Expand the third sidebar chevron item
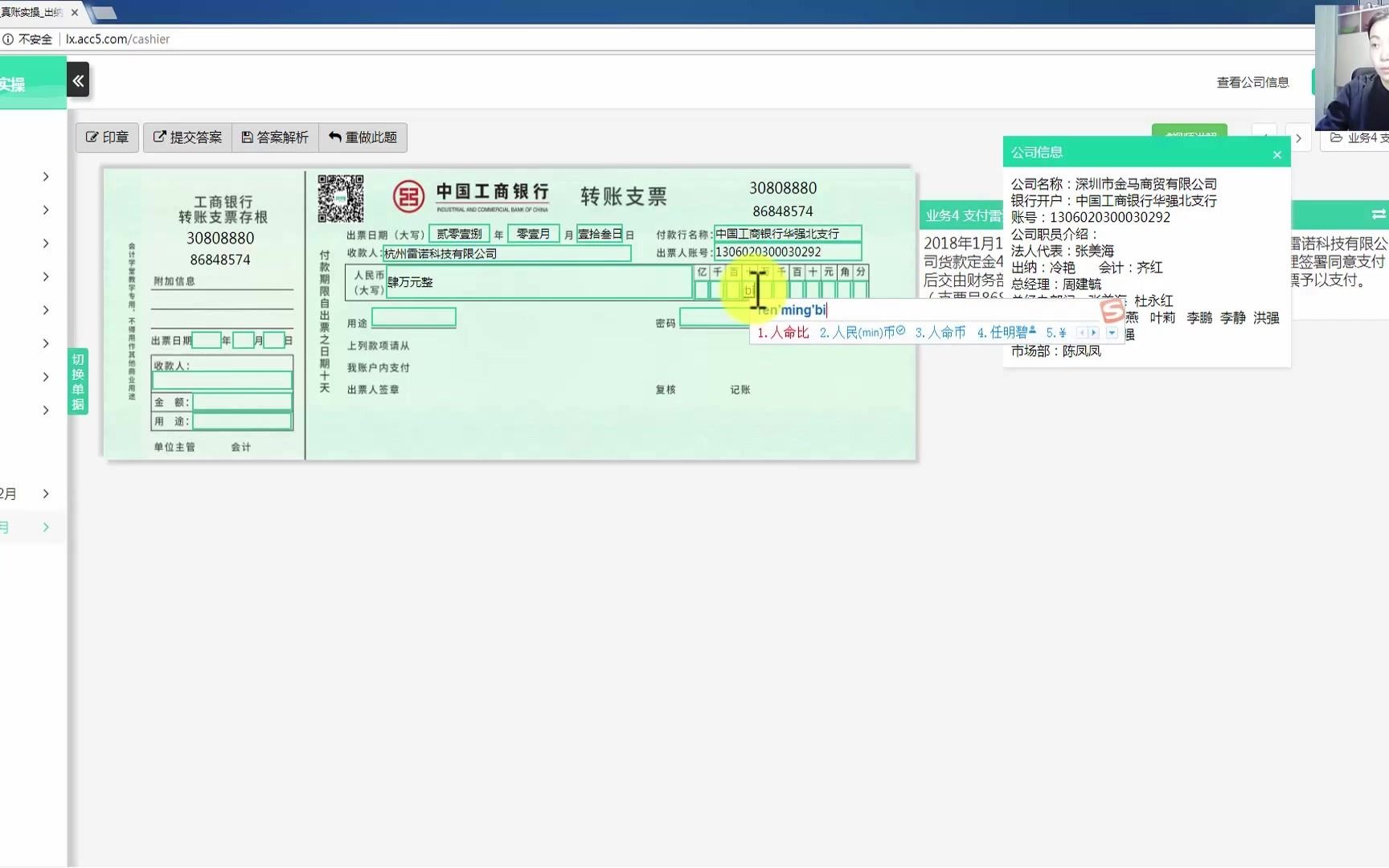 46,244
